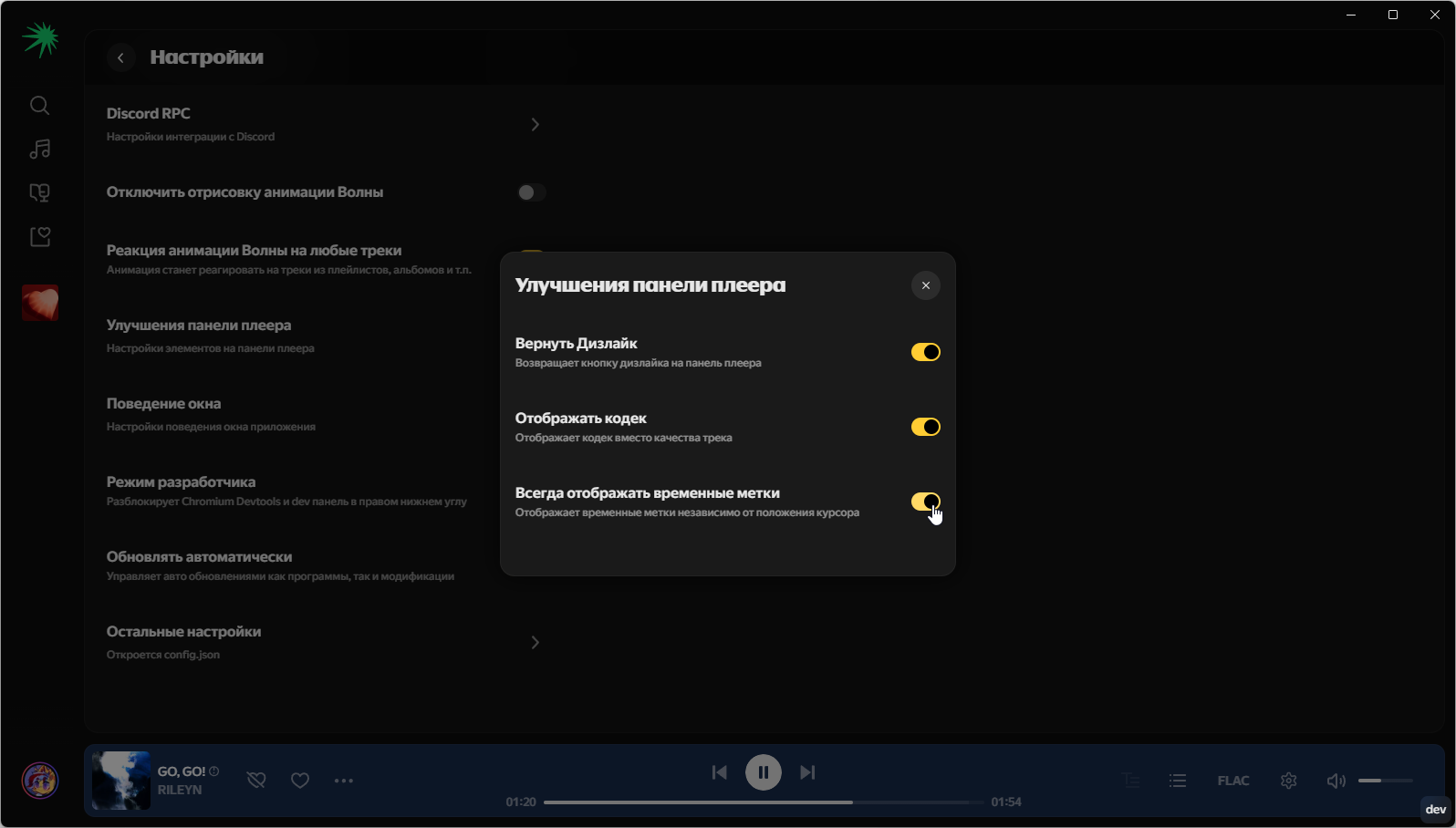Screen dimensions: 1456x828
Task: Open the books and podcasts sidebar icon
Action: pyautogui.click(x=39, y=192)
